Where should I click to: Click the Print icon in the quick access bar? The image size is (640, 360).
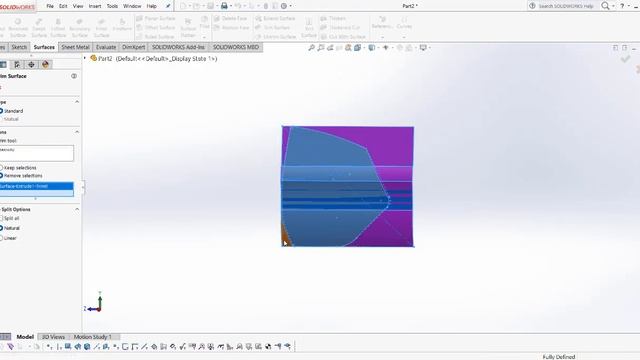click(x=224, y=6)
